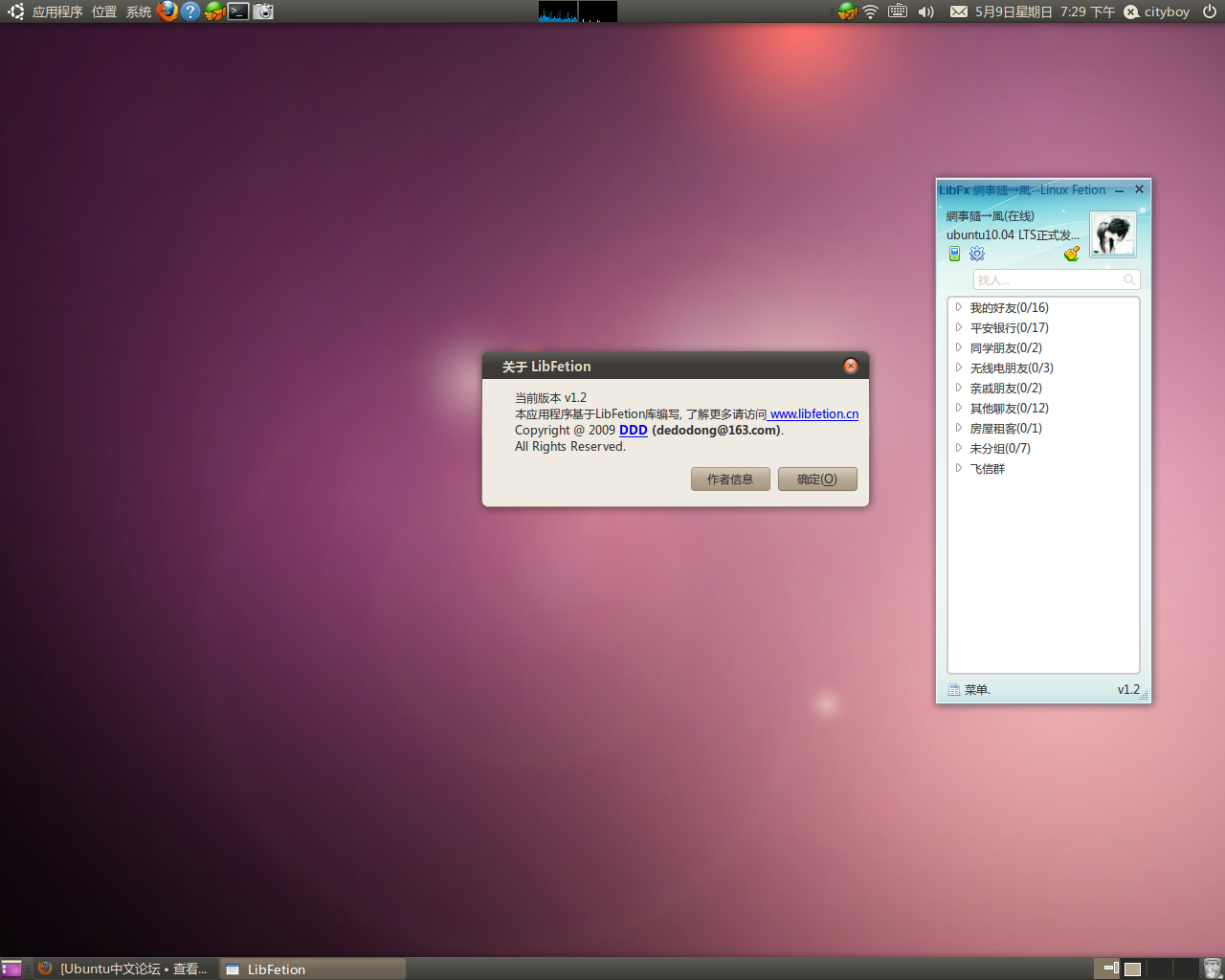Open the help question-mark icon in the panel
The height and width of the screenshot is (980, 1225).
[190, 11]
